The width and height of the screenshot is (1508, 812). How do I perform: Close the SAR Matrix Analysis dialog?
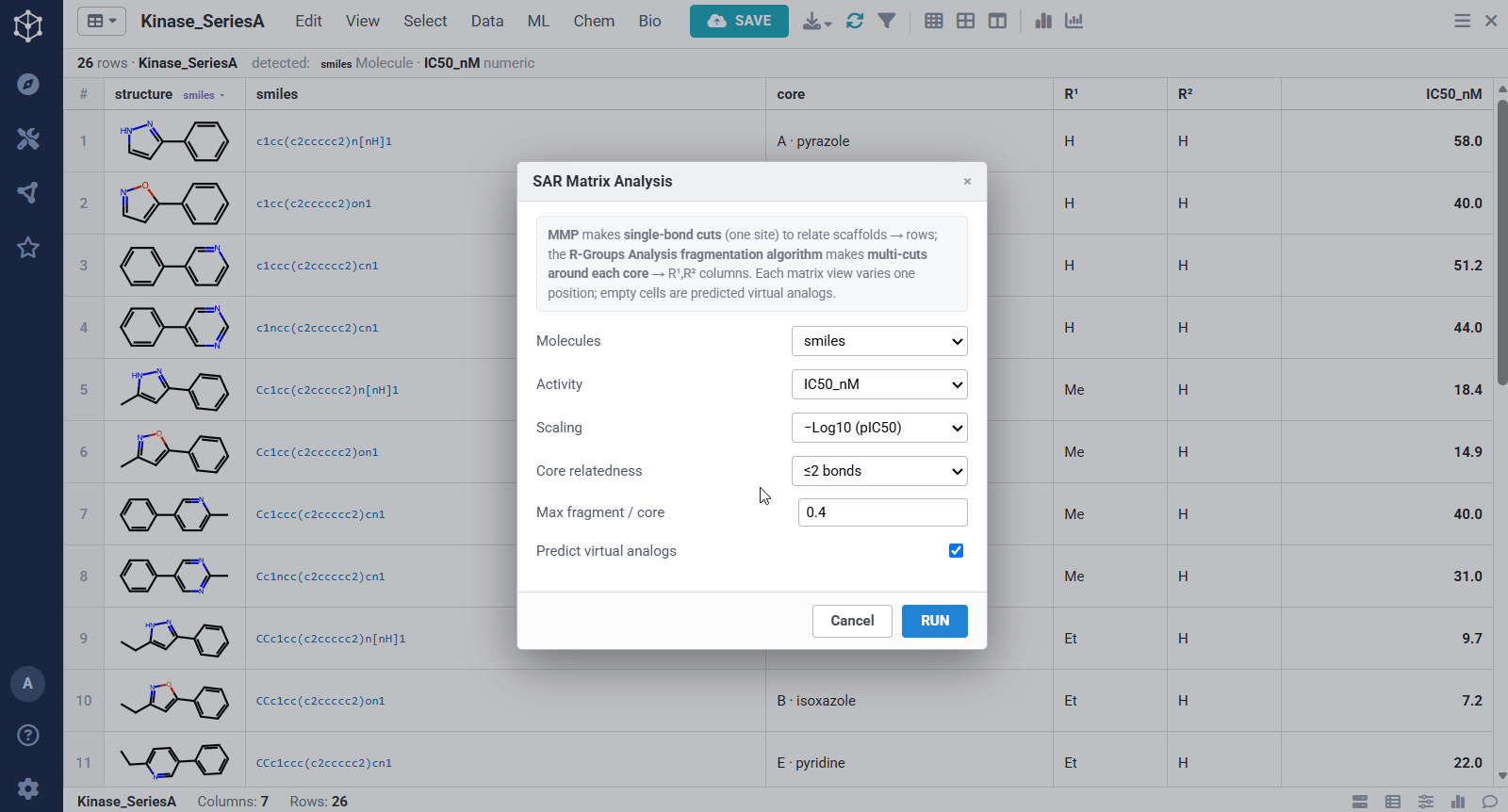point(967,182)
